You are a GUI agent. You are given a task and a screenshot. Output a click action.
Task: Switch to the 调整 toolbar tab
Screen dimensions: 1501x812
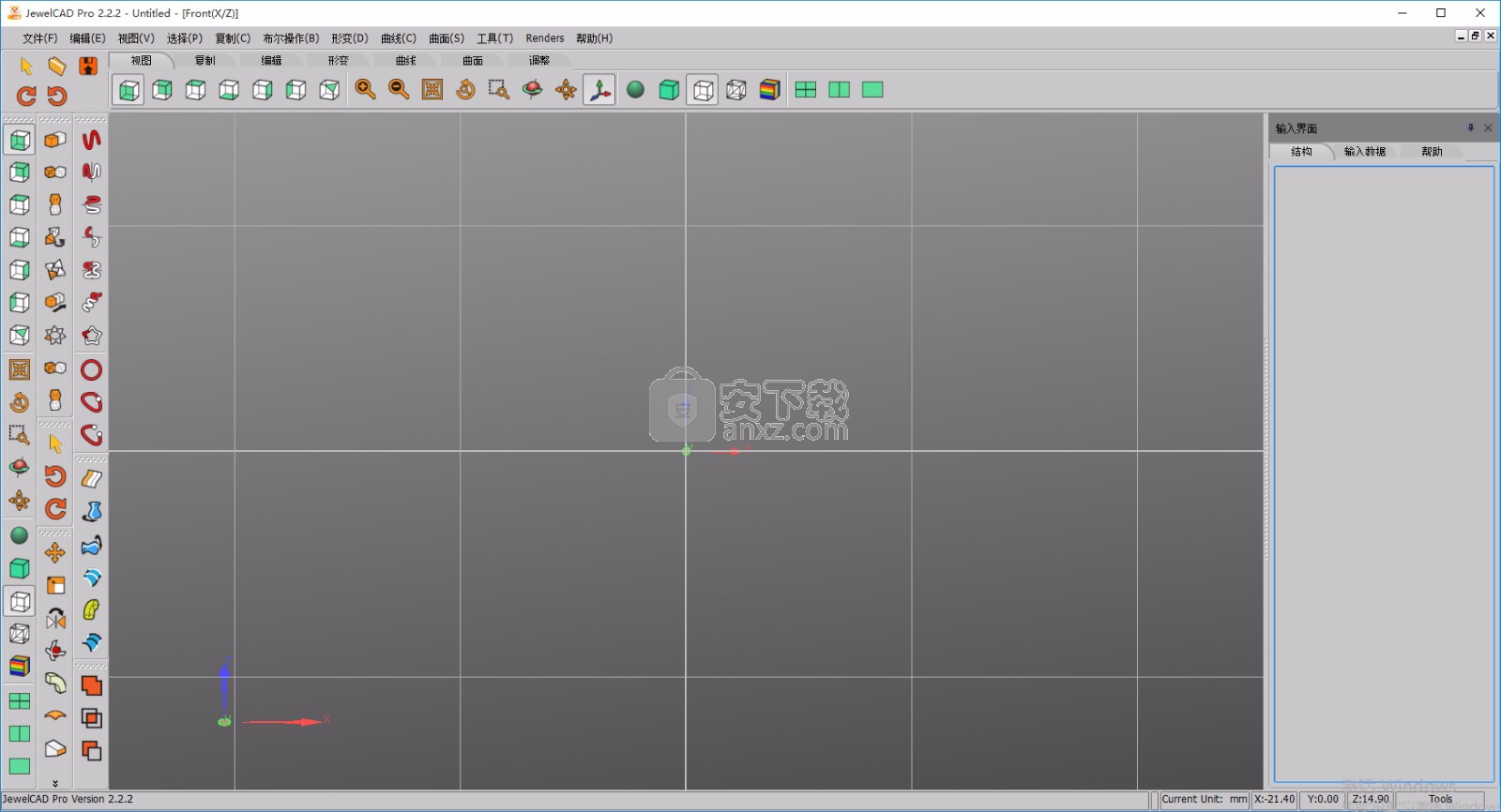tap(538, 60)
